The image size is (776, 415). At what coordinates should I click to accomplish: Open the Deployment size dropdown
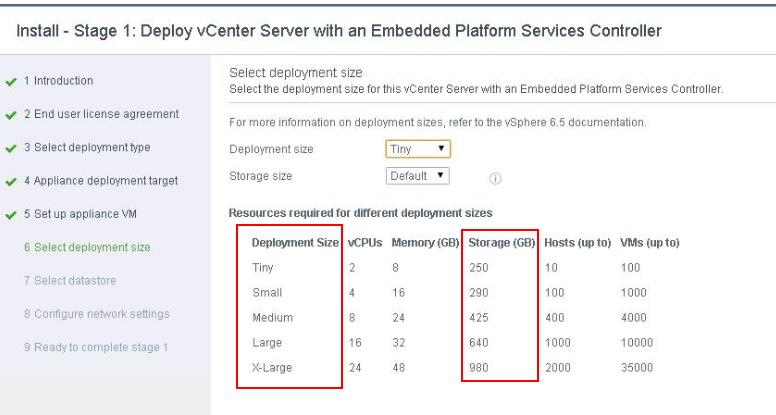click(x=418, y=149)
